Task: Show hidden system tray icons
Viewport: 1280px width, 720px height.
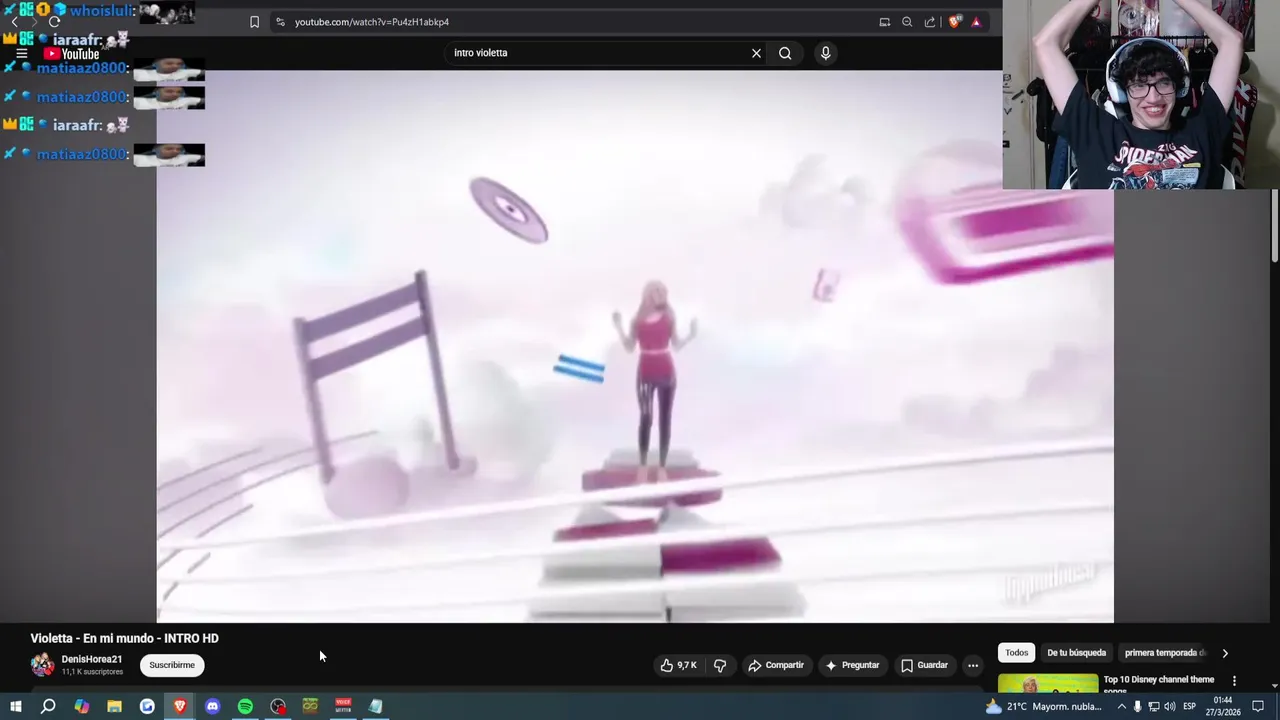Action: (1121, 706)
